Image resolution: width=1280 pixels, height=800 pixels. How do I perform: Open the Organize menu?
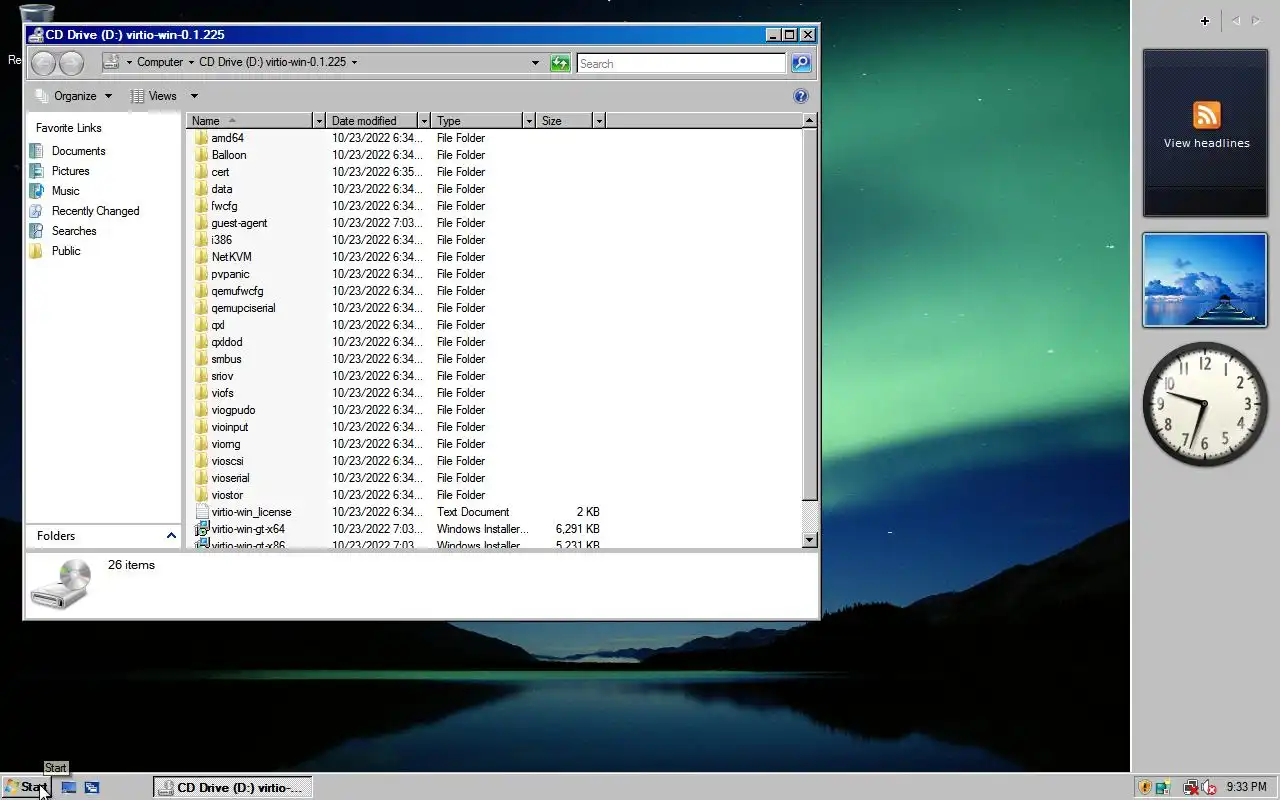pos(75,96)
